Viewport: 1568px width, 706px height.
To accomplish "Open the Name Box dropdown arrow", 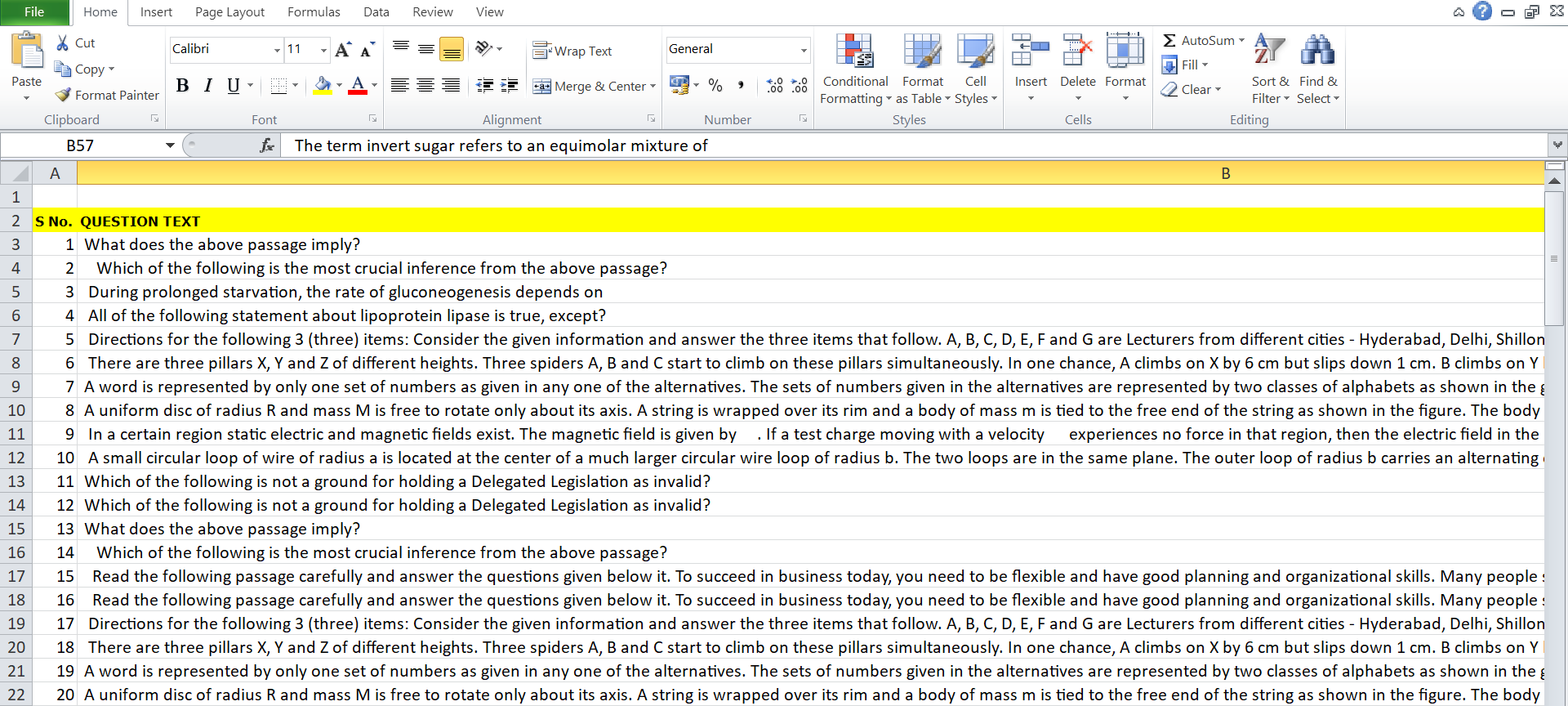I will point(170,145).
